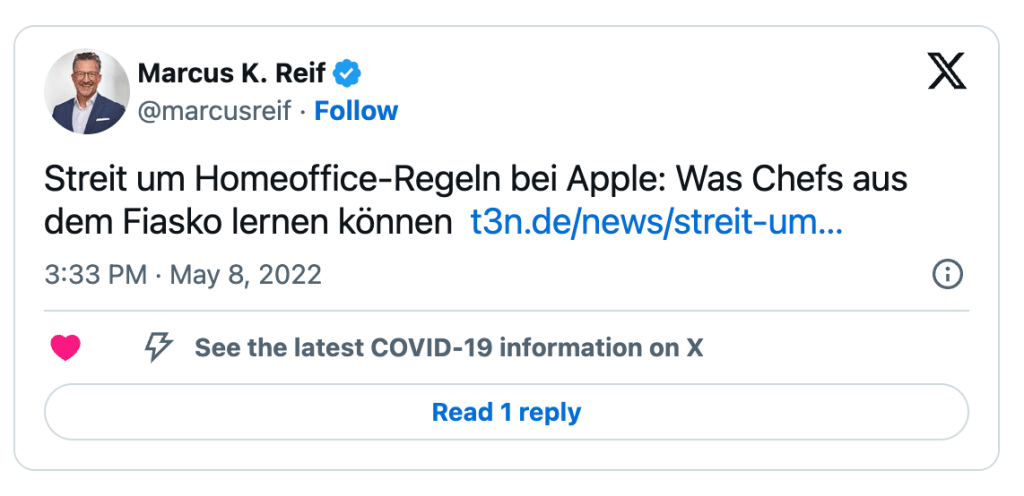Viewport: 1024px width, 496px height.
Task: Click the lightning bolt icon
Action: click(x=158, y=348)
